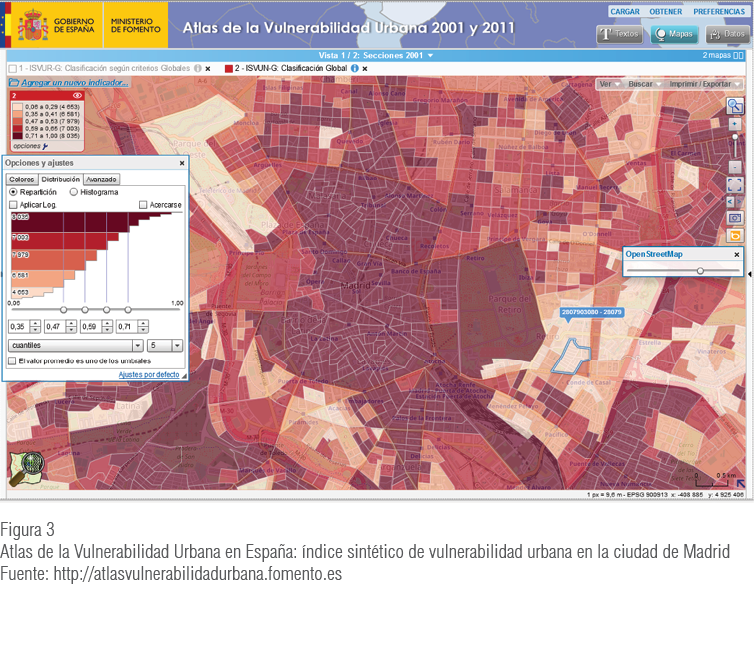Check the Acercarse checkbox

coord(143,204)
